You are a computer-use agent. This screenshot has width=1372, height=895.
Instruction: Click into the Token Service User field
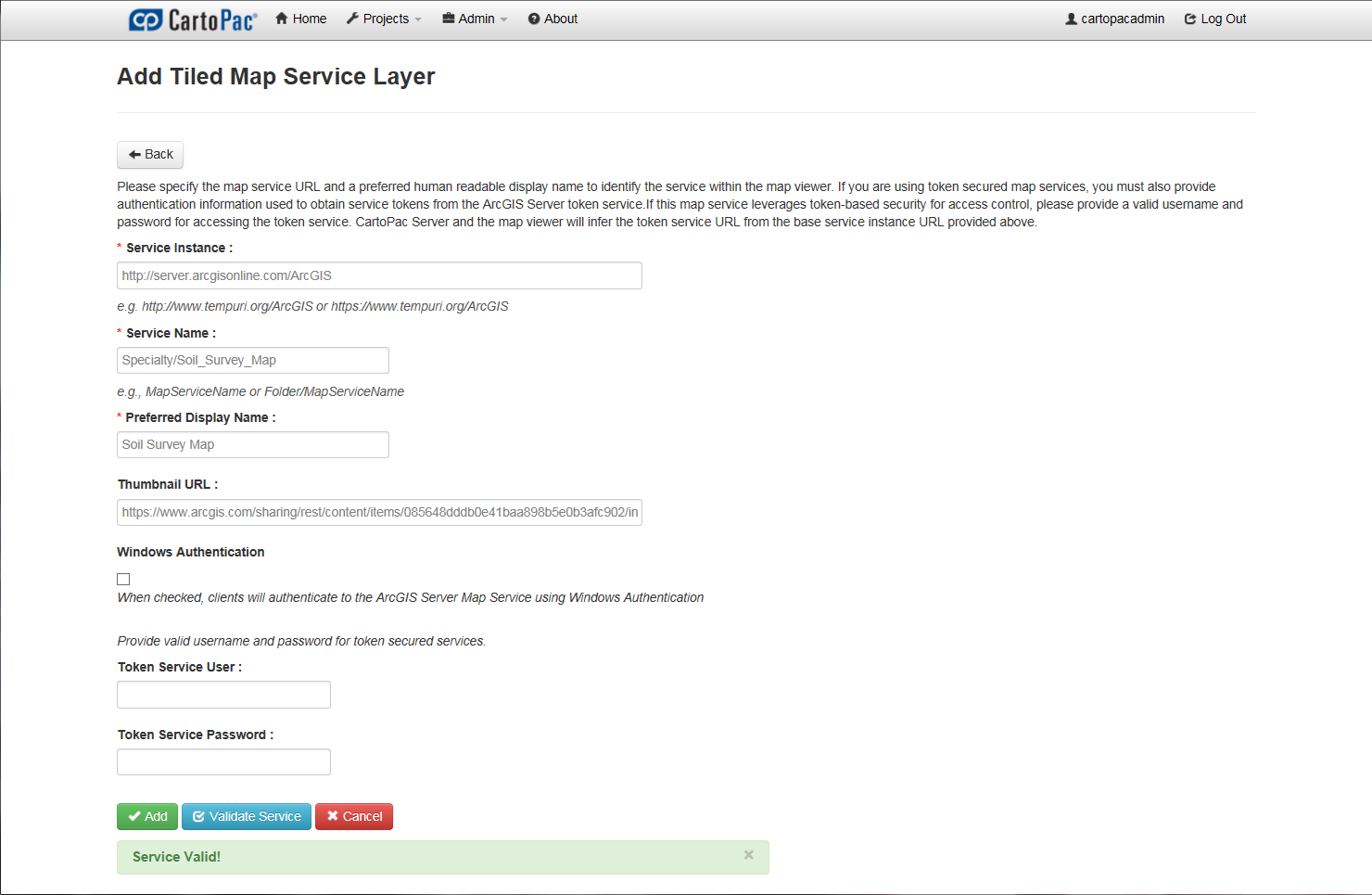click(223, 695)
